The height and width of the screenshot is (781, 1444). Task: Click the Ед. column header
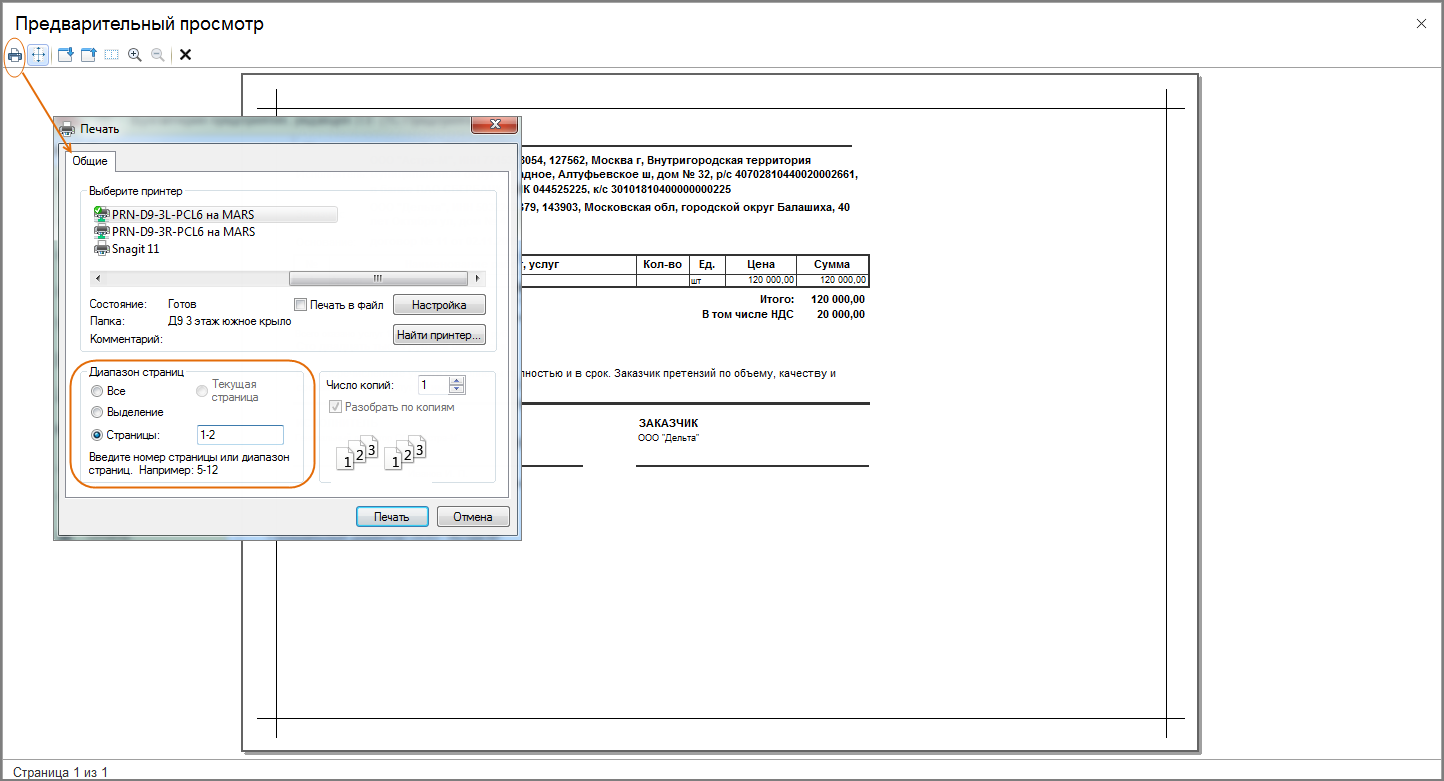click(706, 264)
